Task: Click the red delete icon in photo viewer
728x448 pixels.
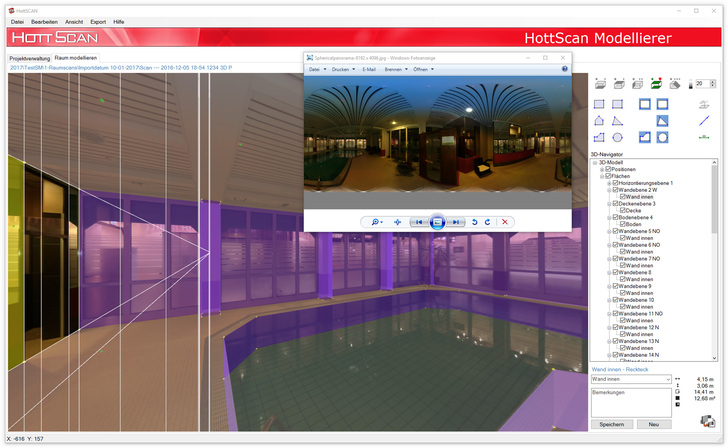Action: [505, 222]
